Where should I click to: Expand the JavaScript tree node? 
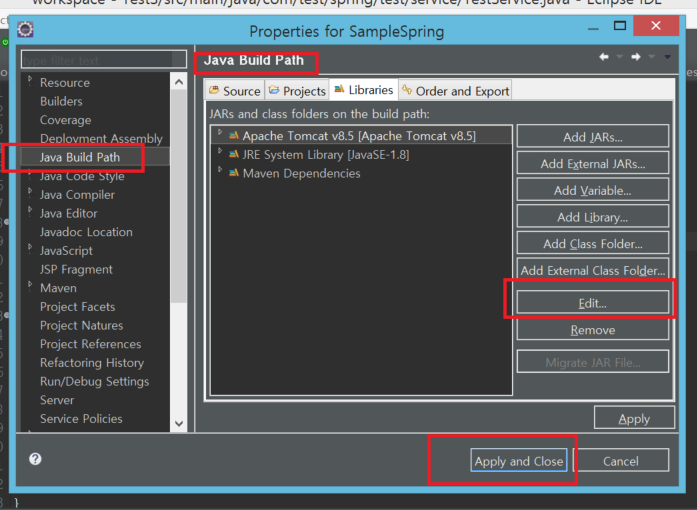click(x=30, y=247)
